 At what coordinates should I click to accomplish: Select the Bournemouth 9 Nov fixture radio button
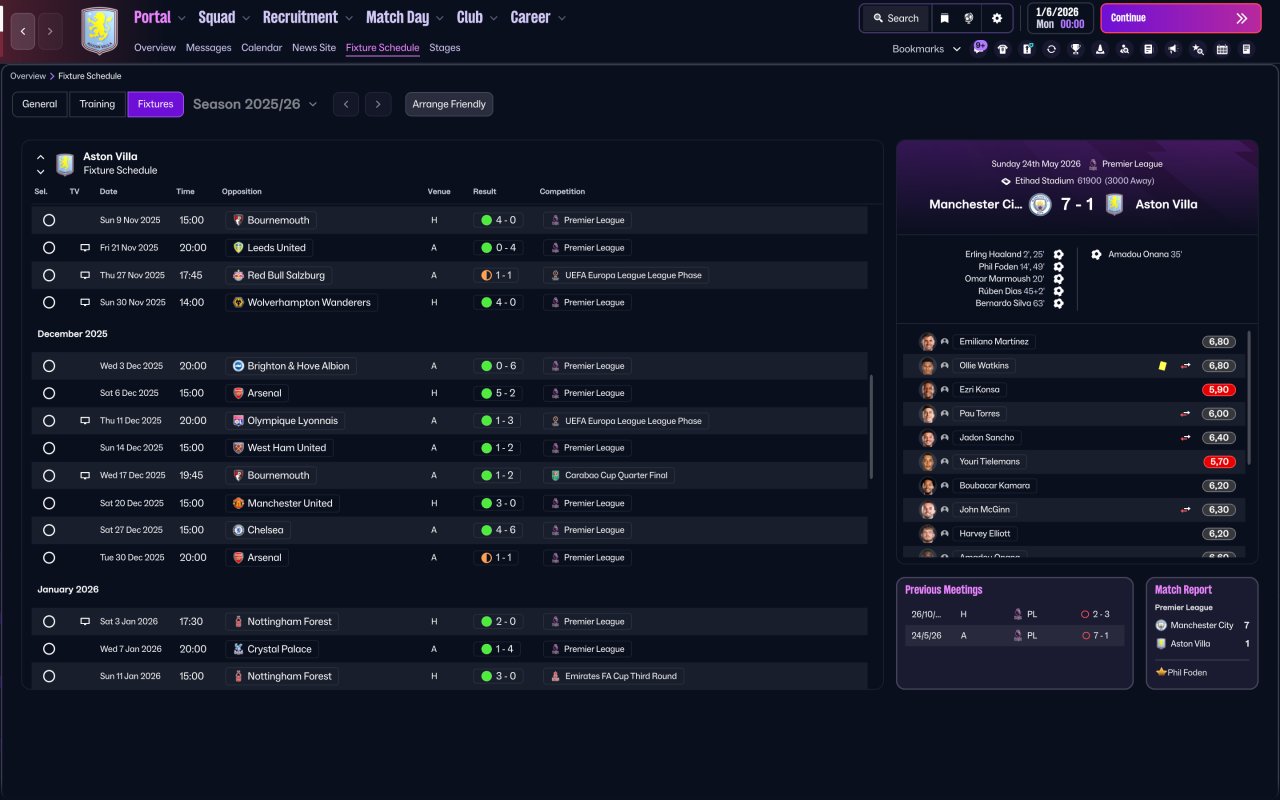tap(49, 220)
